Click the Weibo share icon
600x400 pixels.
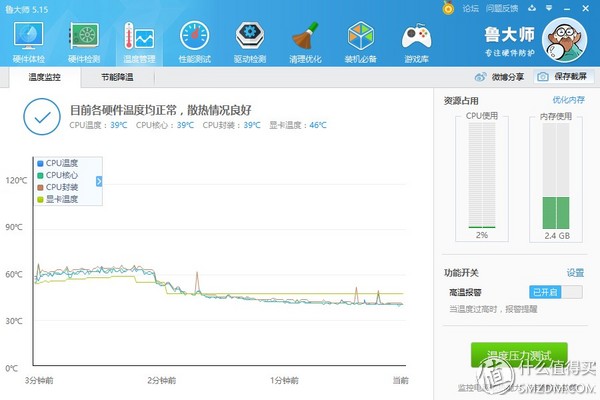(480, 77)
